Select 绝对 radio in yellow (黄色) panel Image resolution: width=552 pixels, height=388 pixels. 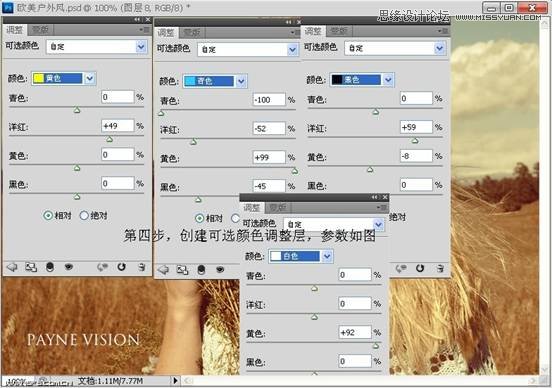[x=84, y=215]
